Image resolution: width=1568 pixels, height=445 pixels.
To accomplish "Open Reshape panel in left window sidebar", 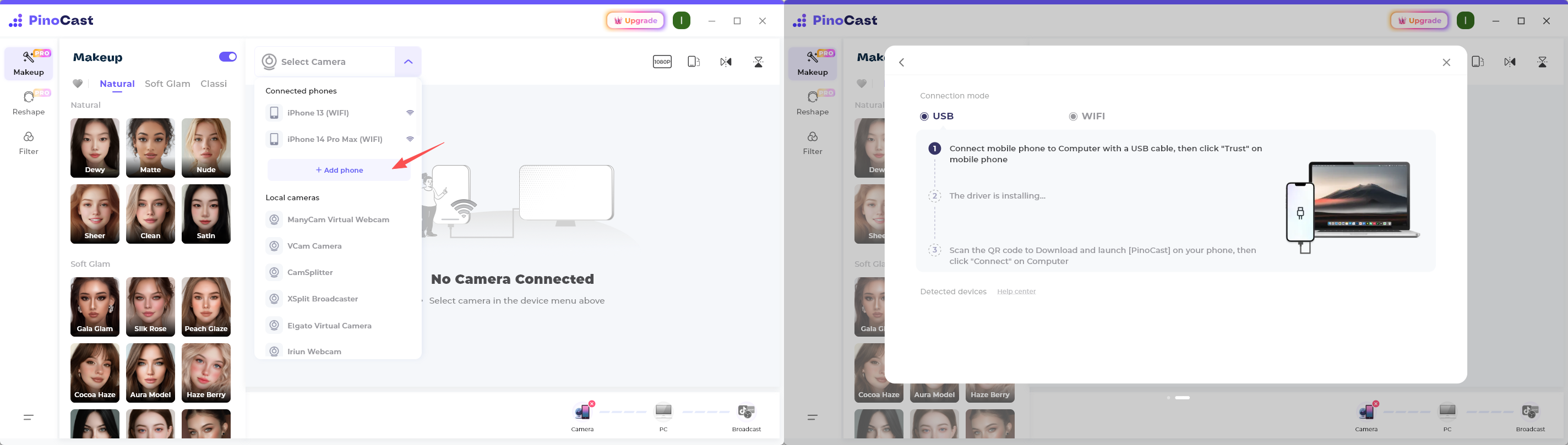I will [x=29, y=103].
